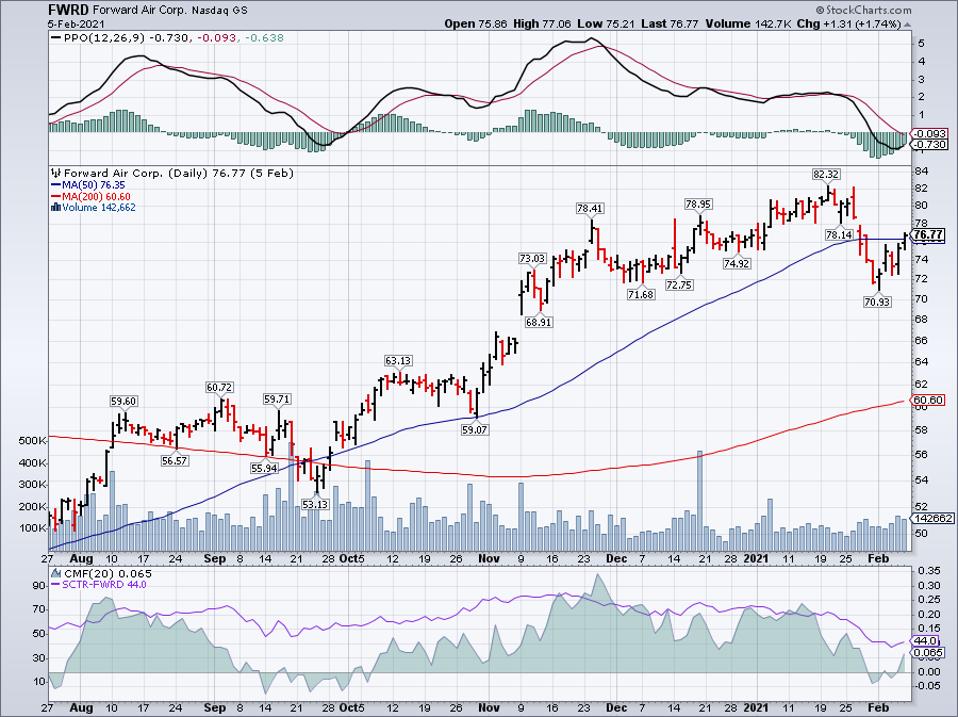Click the red MA(200) legend line swatch

pos(56,196)
